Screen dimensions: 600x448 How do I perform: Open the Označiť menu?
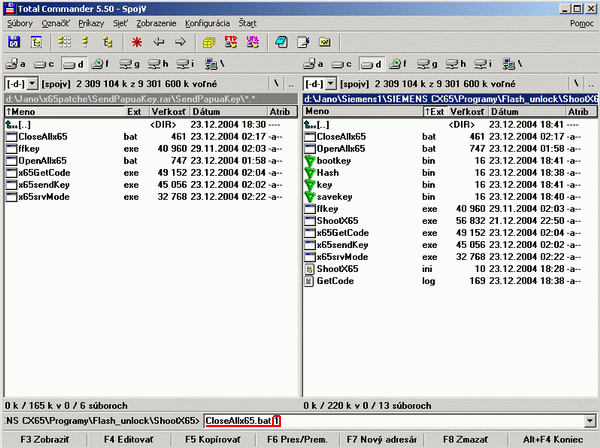click(55, 23)
